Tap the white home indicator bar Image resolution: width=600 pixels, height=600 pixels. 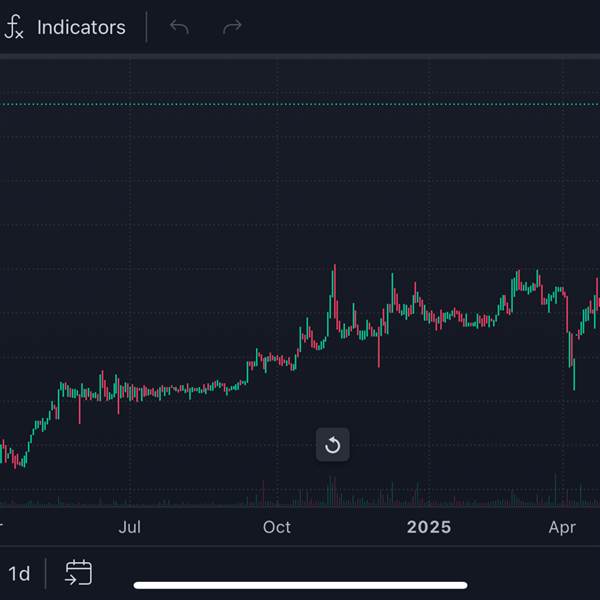(300, 585)
